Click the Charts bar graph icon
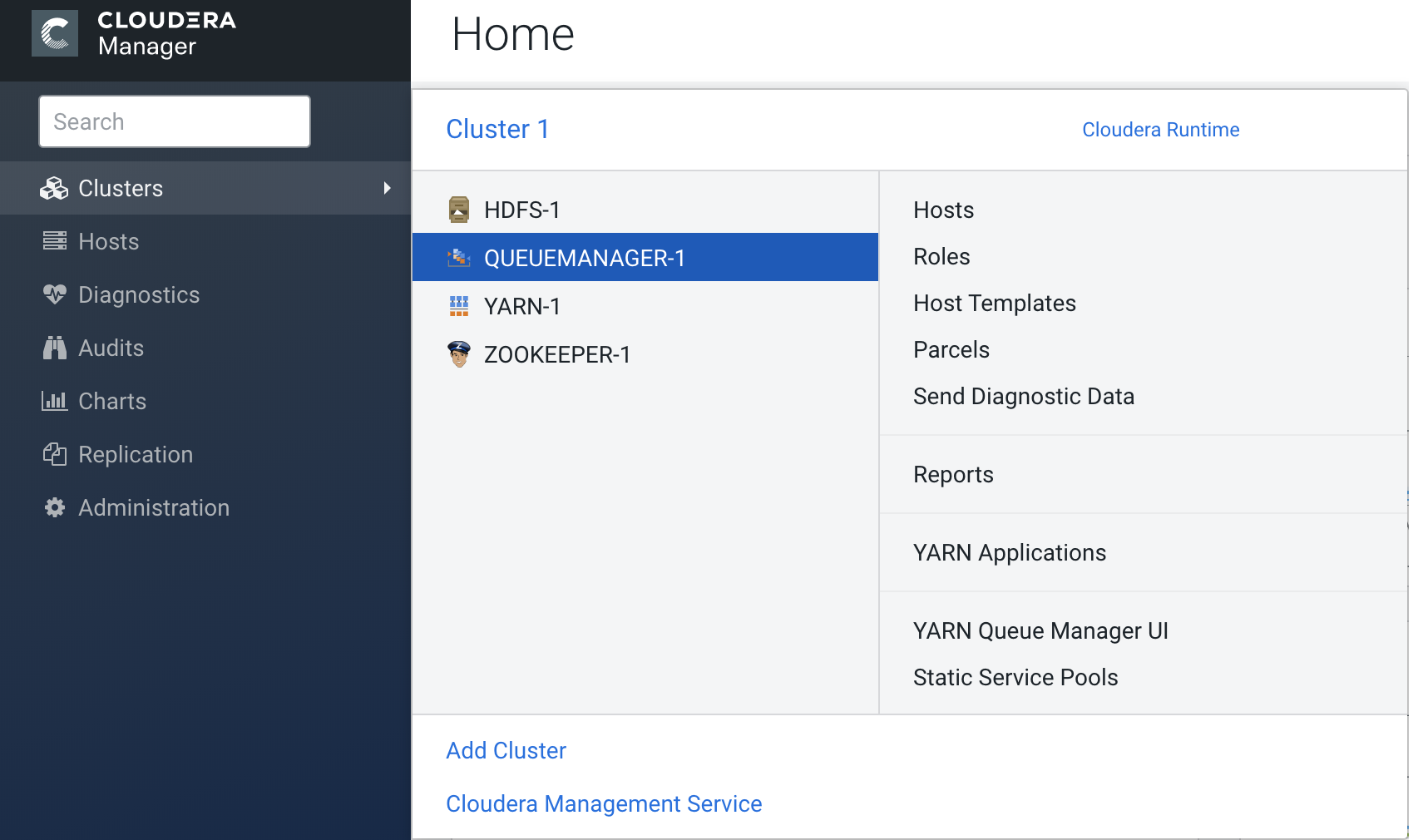Viewport: 1418px width, 840px height. pyautogui.click(x=55, y=401)
